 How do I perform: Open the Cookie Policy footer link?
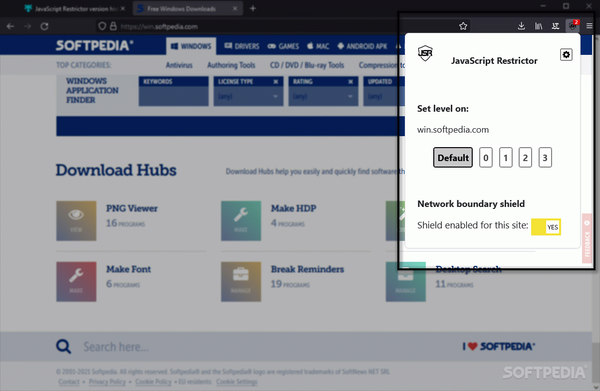[x=153, y=382]
